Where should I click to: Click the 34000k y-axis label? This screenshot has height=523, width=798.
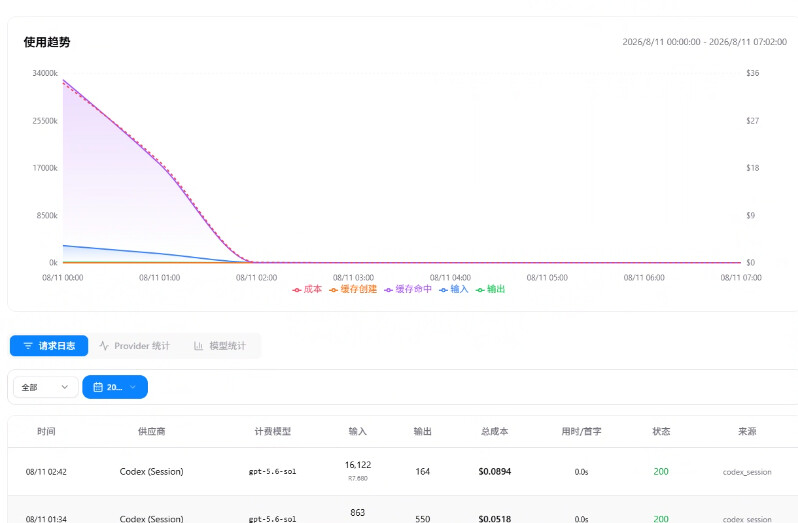(45, 73)
